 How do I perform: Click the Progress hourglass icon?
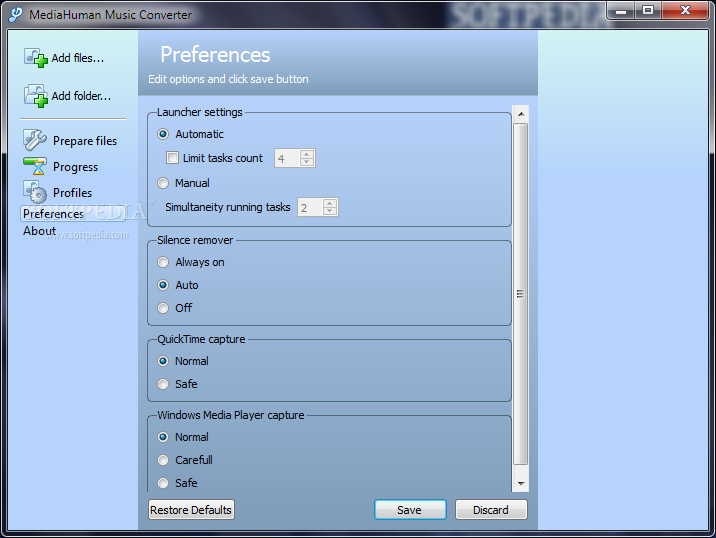point(35,166)
